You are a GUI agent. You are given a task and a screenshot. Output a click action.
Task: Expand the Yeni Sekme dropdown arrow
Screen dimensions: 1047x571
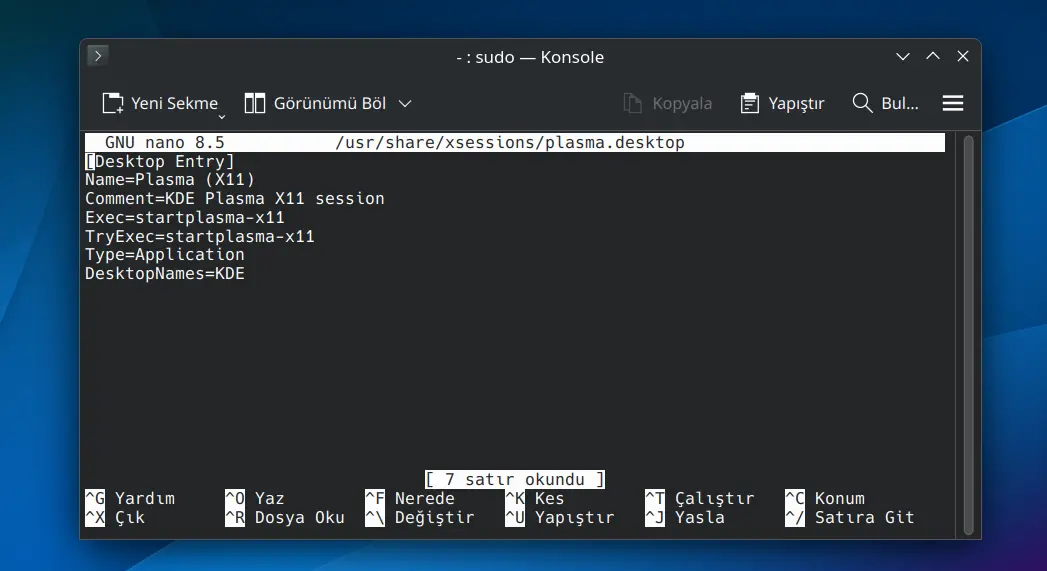click(x=222, y=117)
